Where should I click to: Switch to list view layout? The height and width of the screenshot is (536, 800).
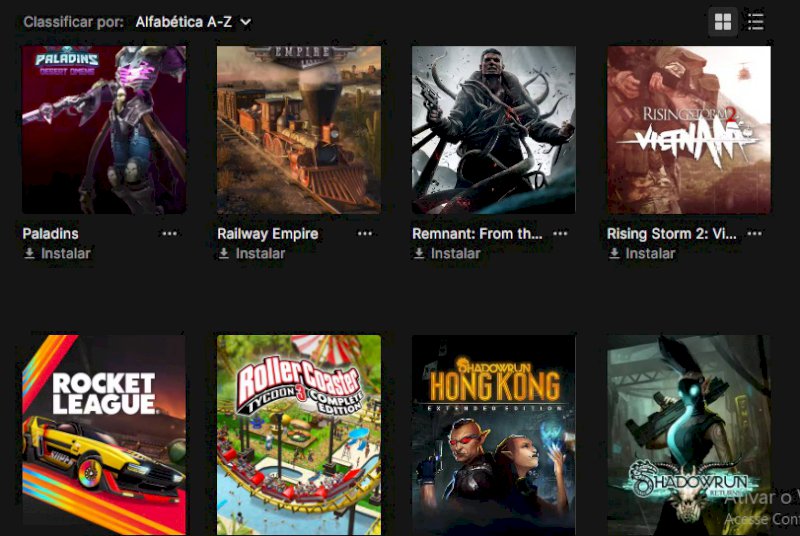tap(755, 22)
